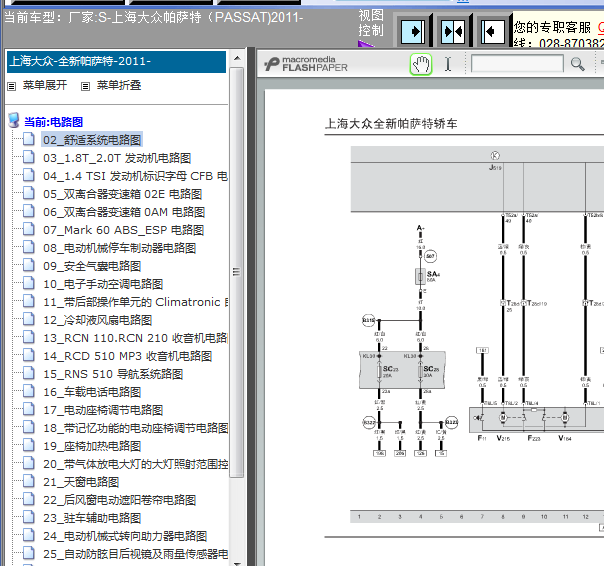Viewport: 604px width, 566px height.
Task: Open 05_双离合器变速箱 02E 电路图
Action: pyautogui.click(x=122, y=194)
